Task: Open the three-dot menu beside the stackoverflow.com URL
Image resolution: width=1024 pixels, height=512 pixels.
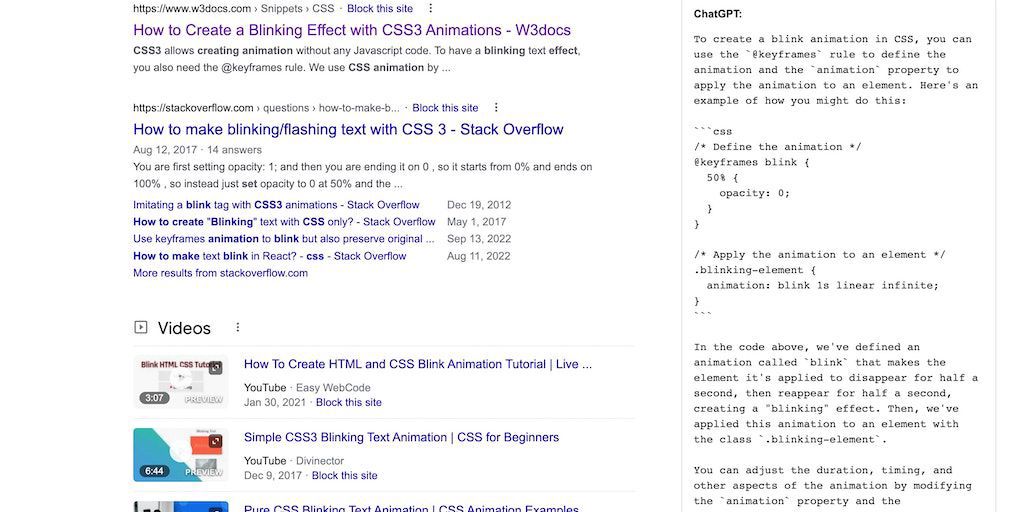Action: (496, 108)
